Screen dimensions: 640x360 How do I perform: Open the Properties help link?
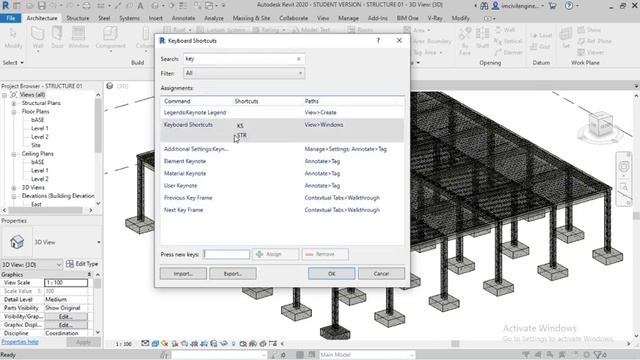coord(20,342)
